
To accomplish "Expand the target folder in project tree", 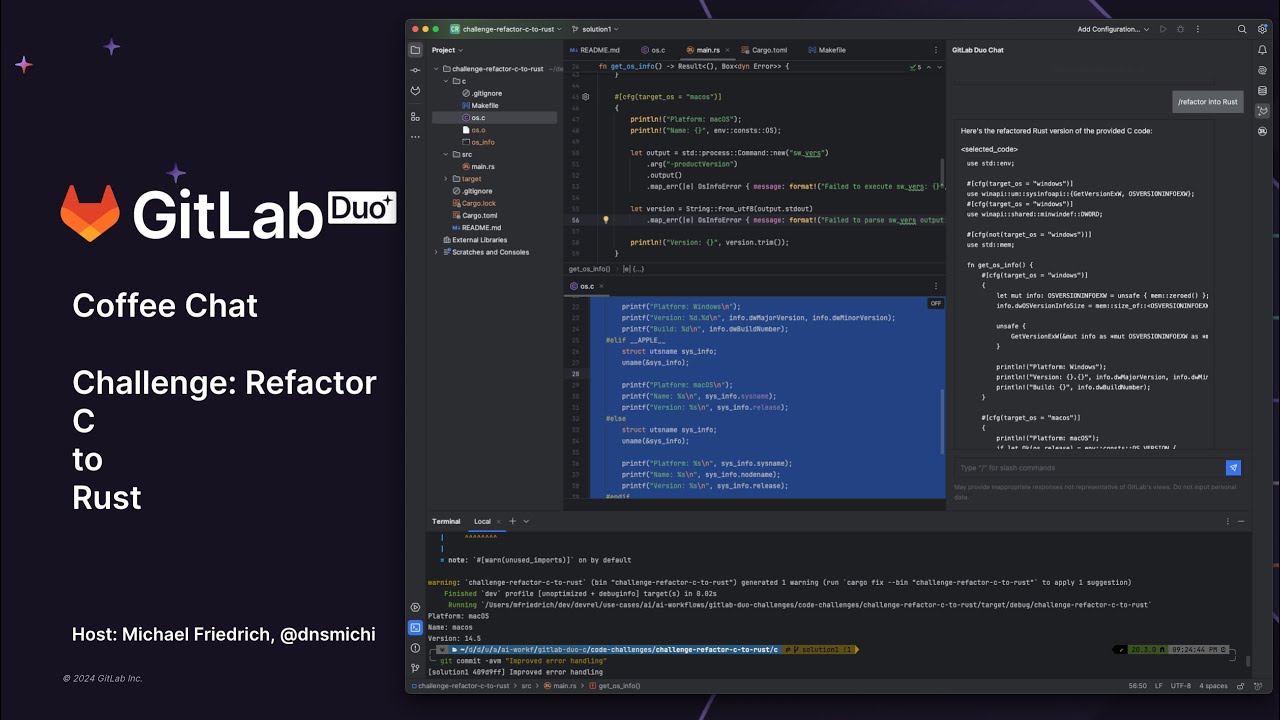I will pos(445,179).
